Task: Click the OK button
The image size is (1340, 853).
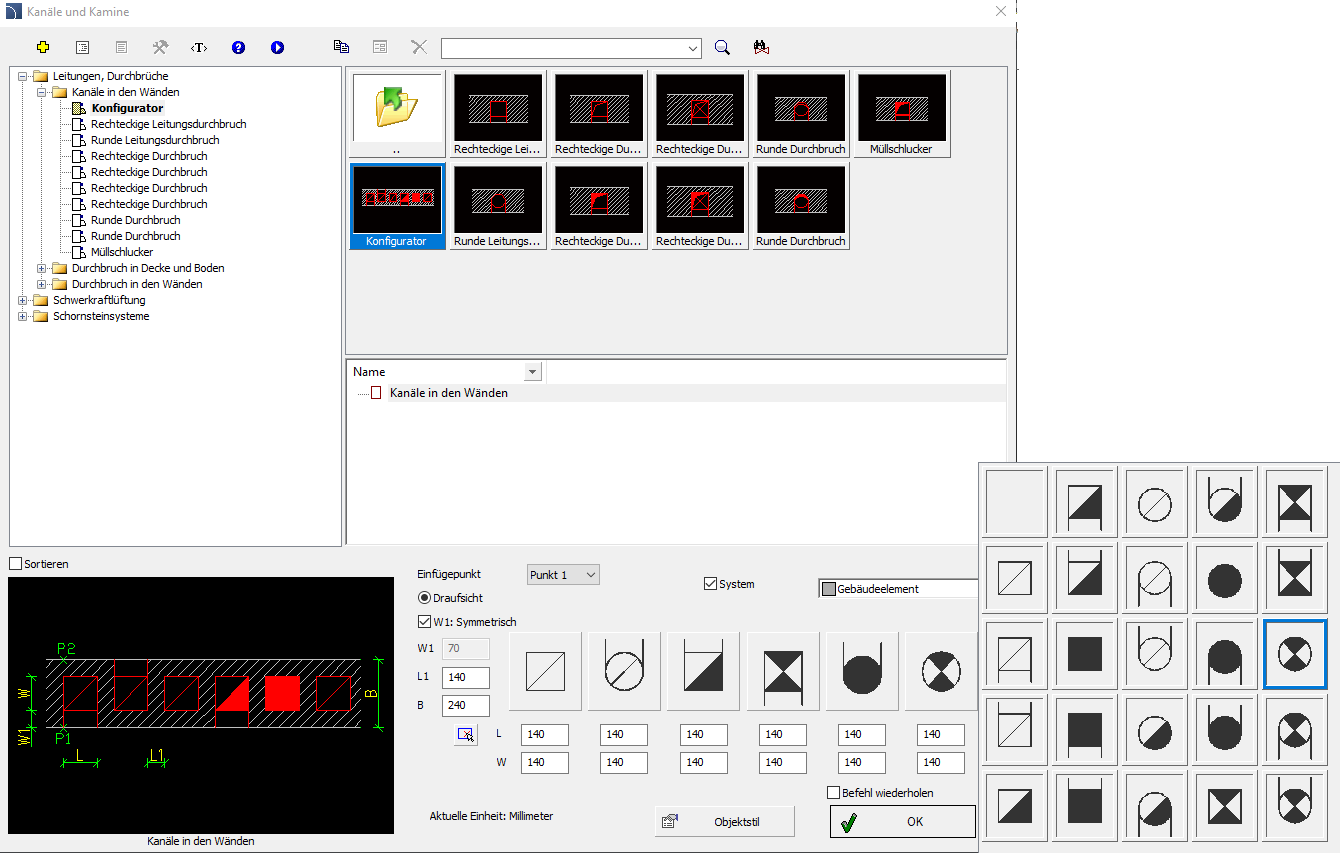Action: 902,822
